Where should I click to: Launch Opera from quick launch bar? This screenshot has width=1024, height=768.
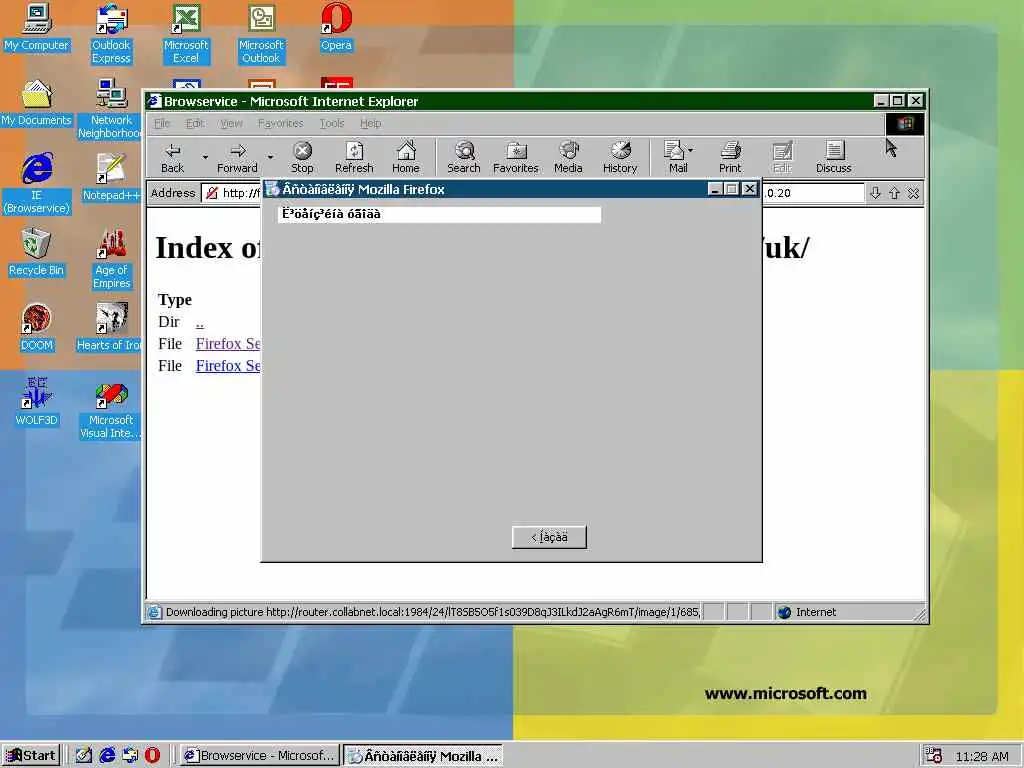pyautogui.click(x=152, y=756)
